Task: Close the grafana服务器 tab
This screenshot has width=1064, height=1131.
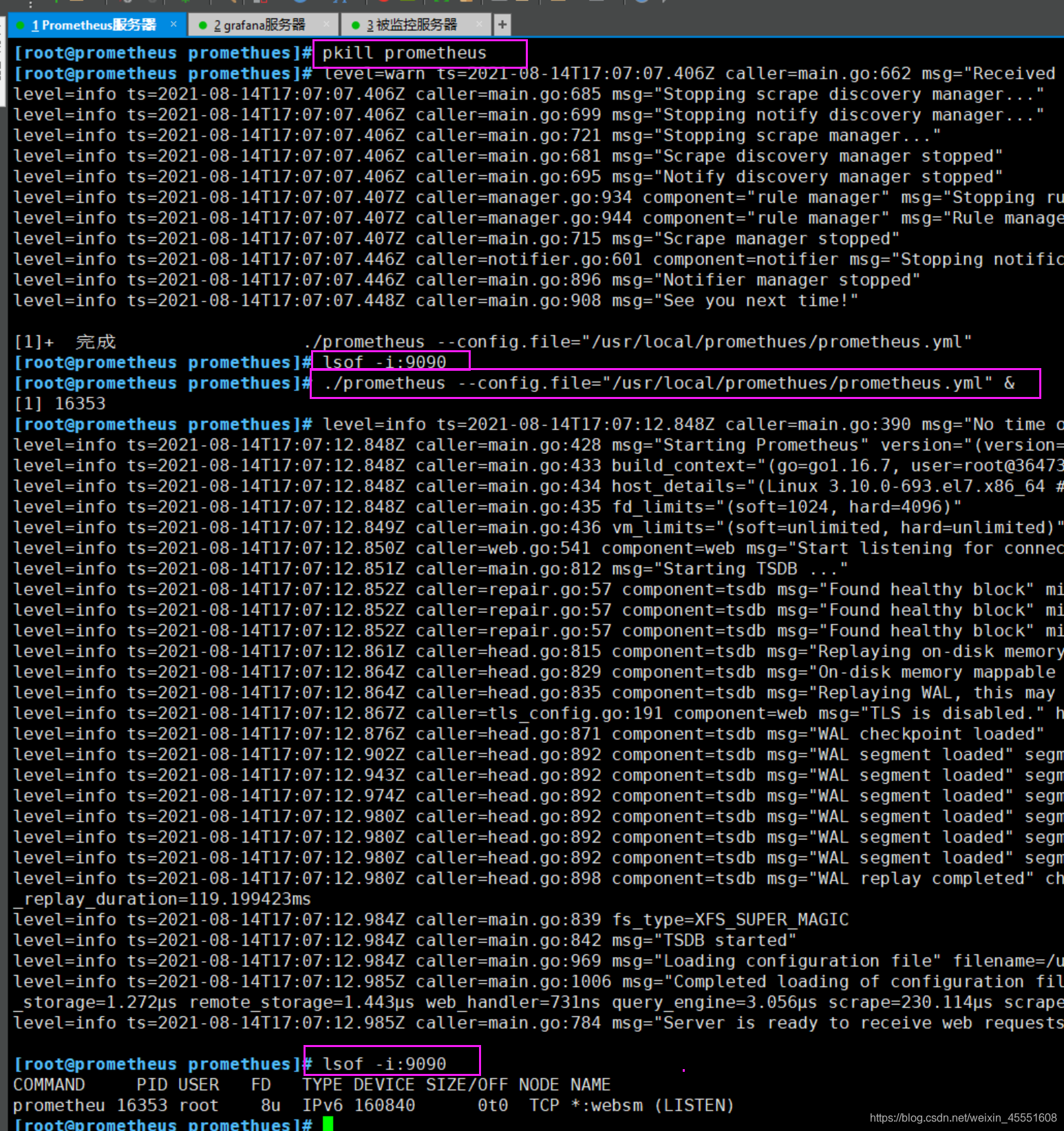Action: point(326,24)
